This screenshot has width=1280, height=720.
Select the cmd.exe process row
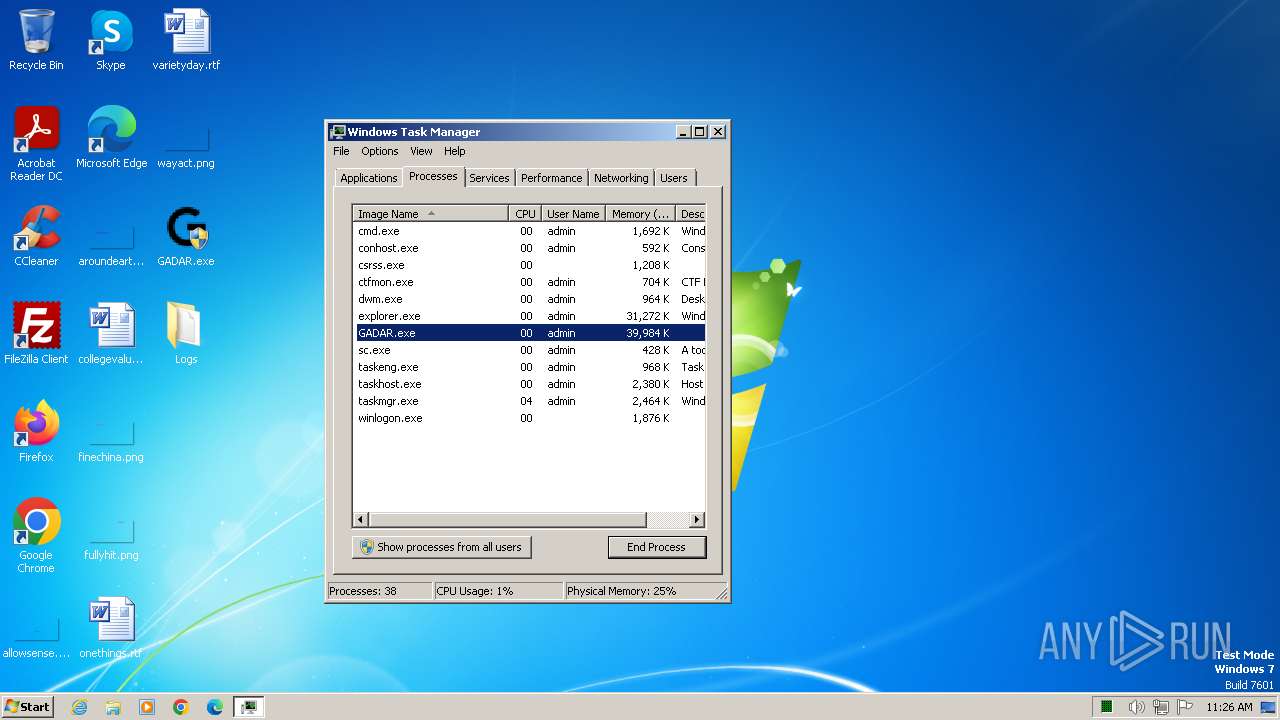coord(529,231)
